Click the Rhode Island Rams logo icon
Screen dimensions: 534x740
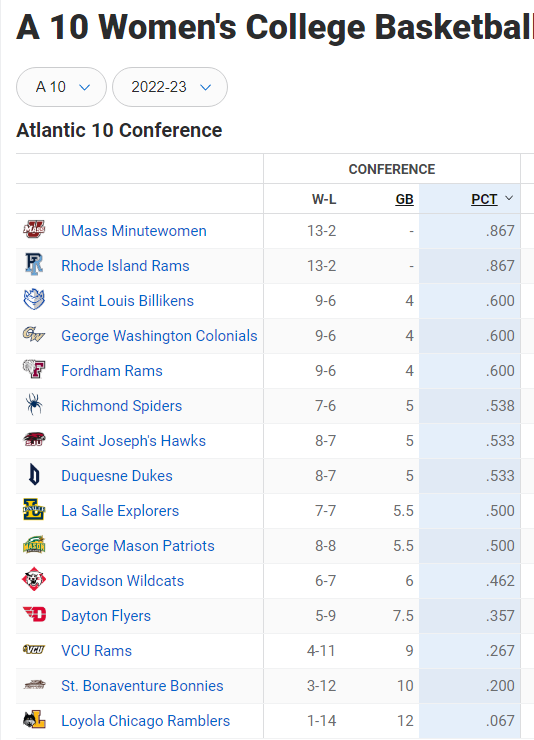click(x=34, y=265)
